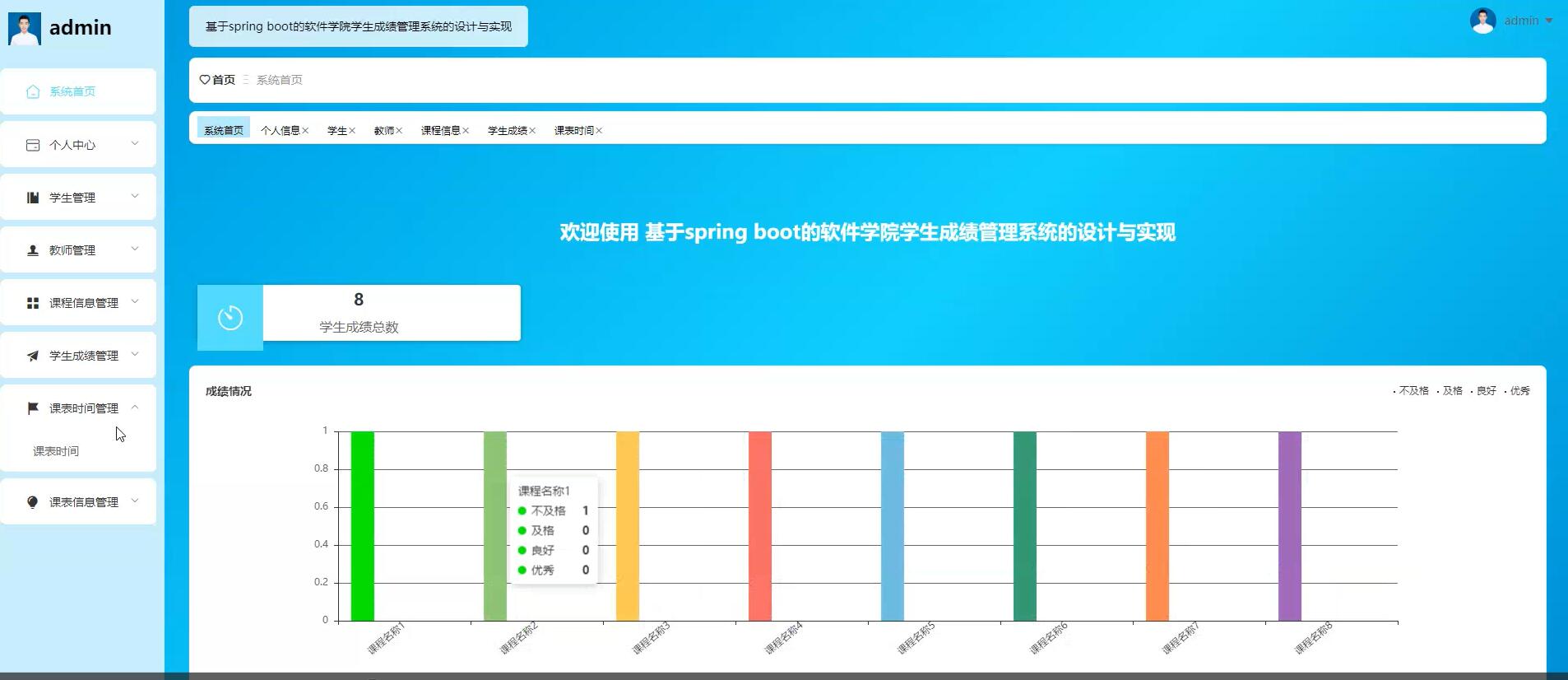Collapse the 课表时间管理 menu chevron
This screenshot has width=1568, height=680.
point(135,407)
